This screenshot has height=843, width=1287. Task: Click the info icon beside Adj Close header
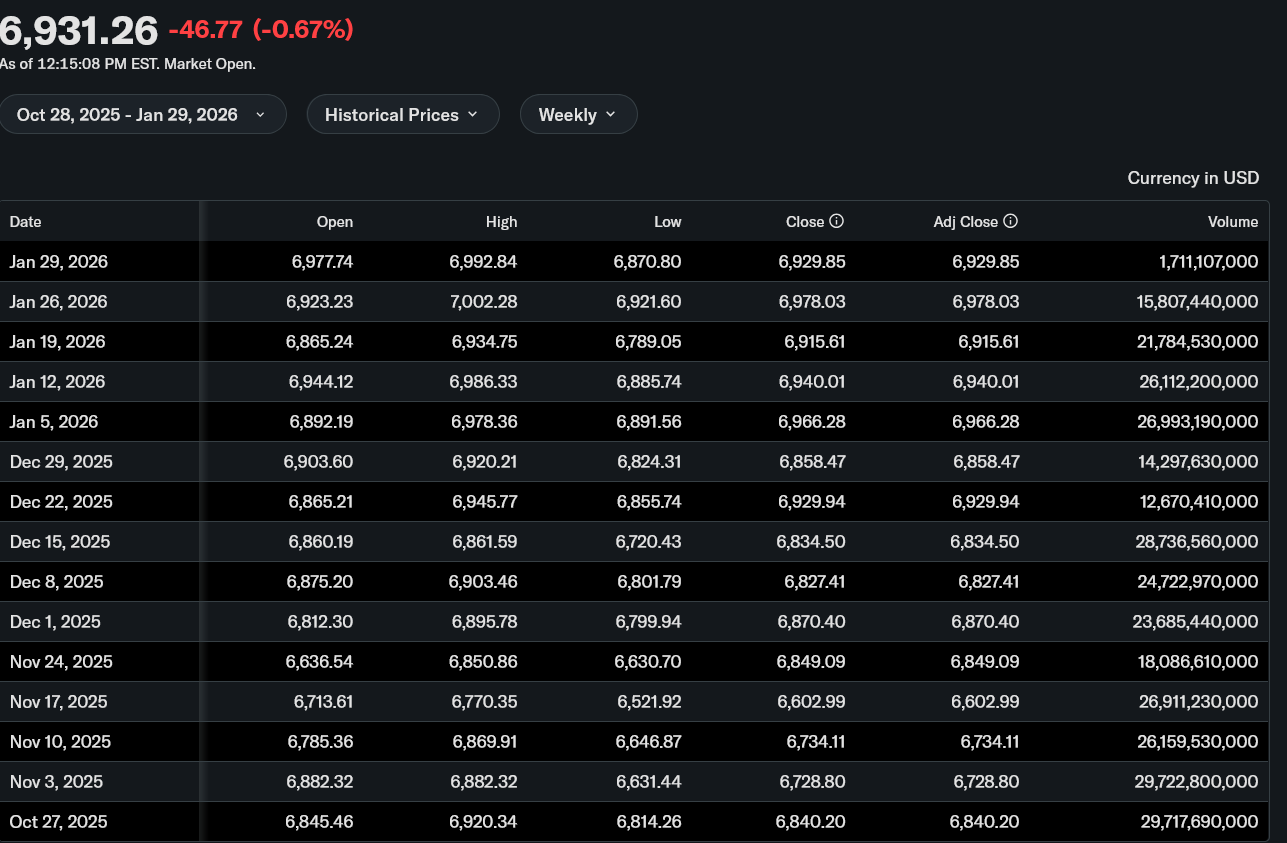coord(1011,221)
